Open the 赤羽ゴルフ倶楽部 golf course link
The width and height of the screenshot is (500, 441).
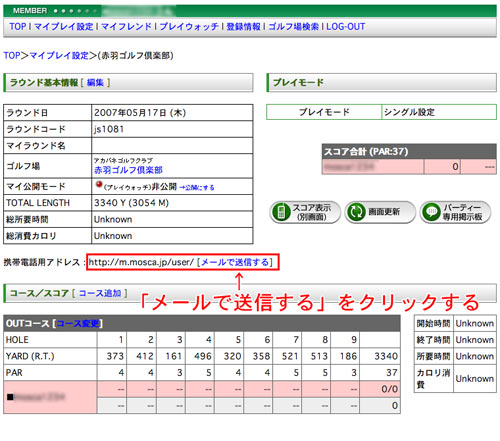128,170
